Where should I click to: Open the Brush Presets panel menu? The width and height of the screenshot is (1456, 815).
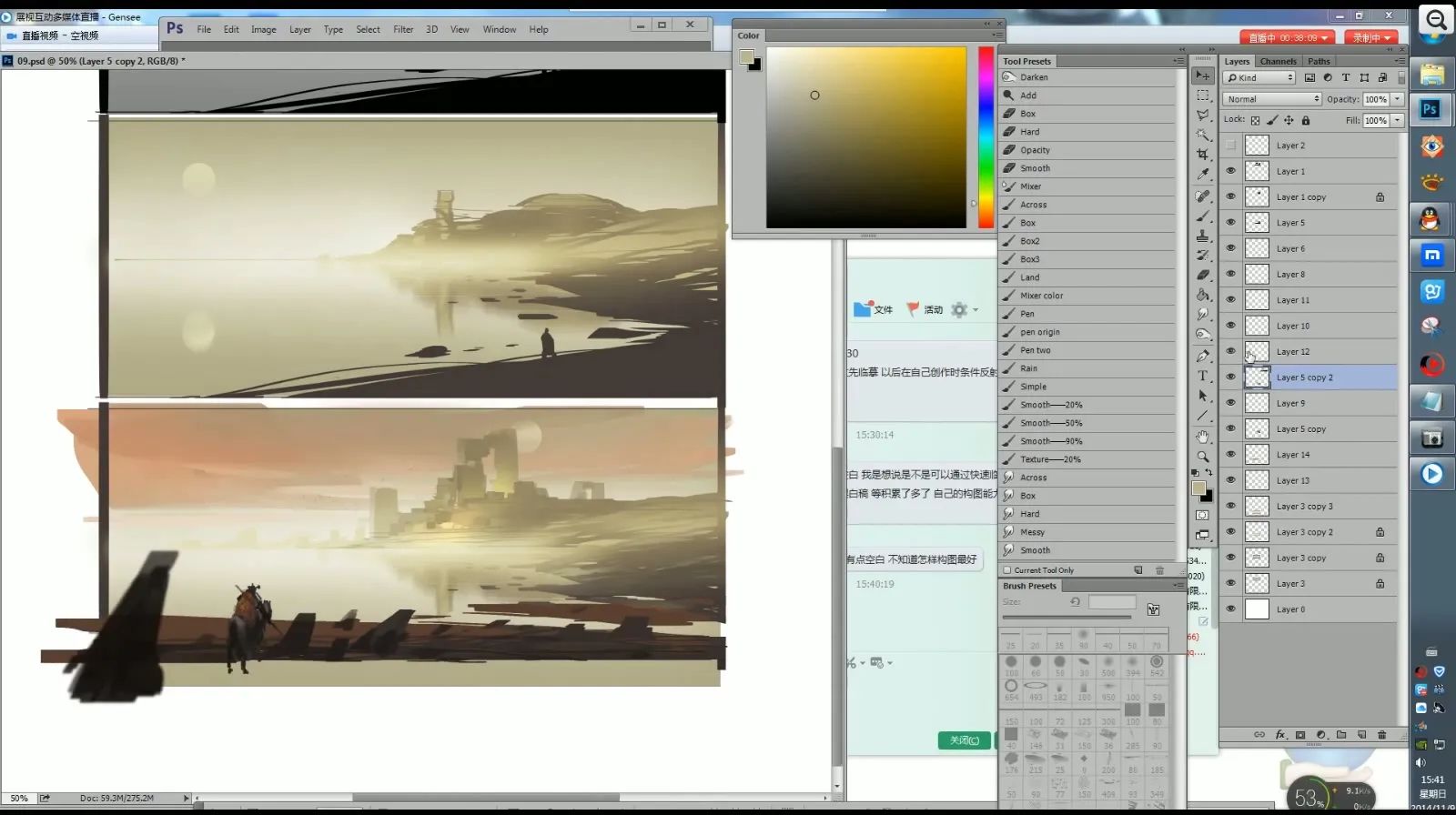tap(1178, 586)
